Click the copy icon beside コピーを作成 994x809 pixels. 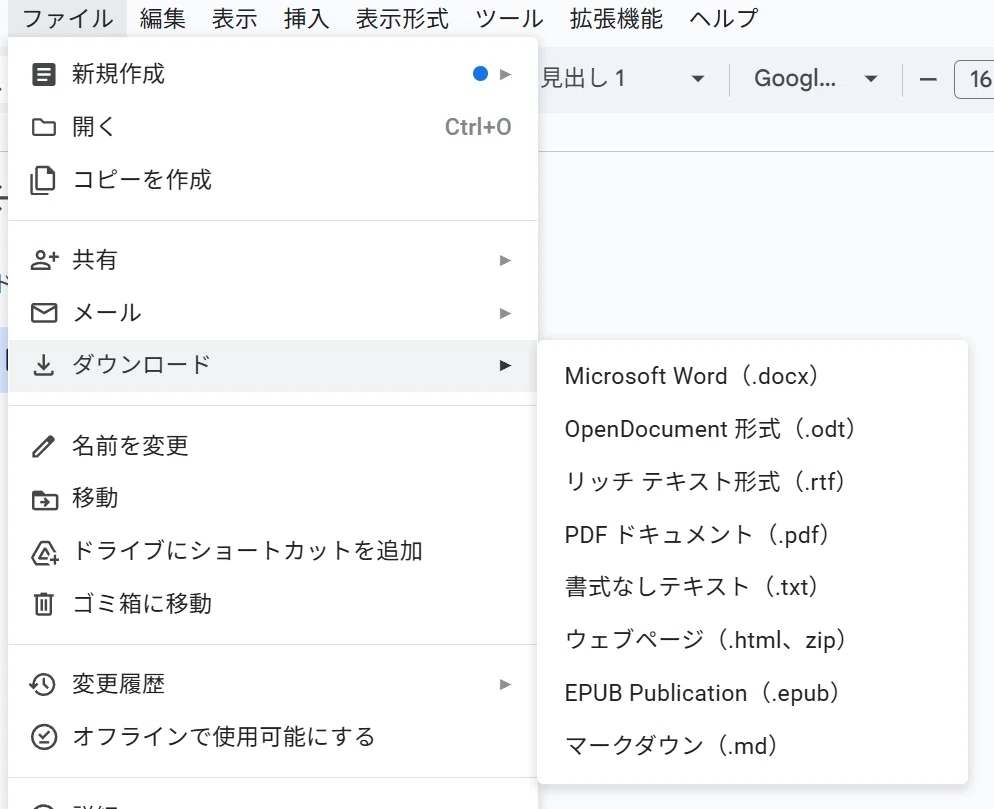(43, 181)
